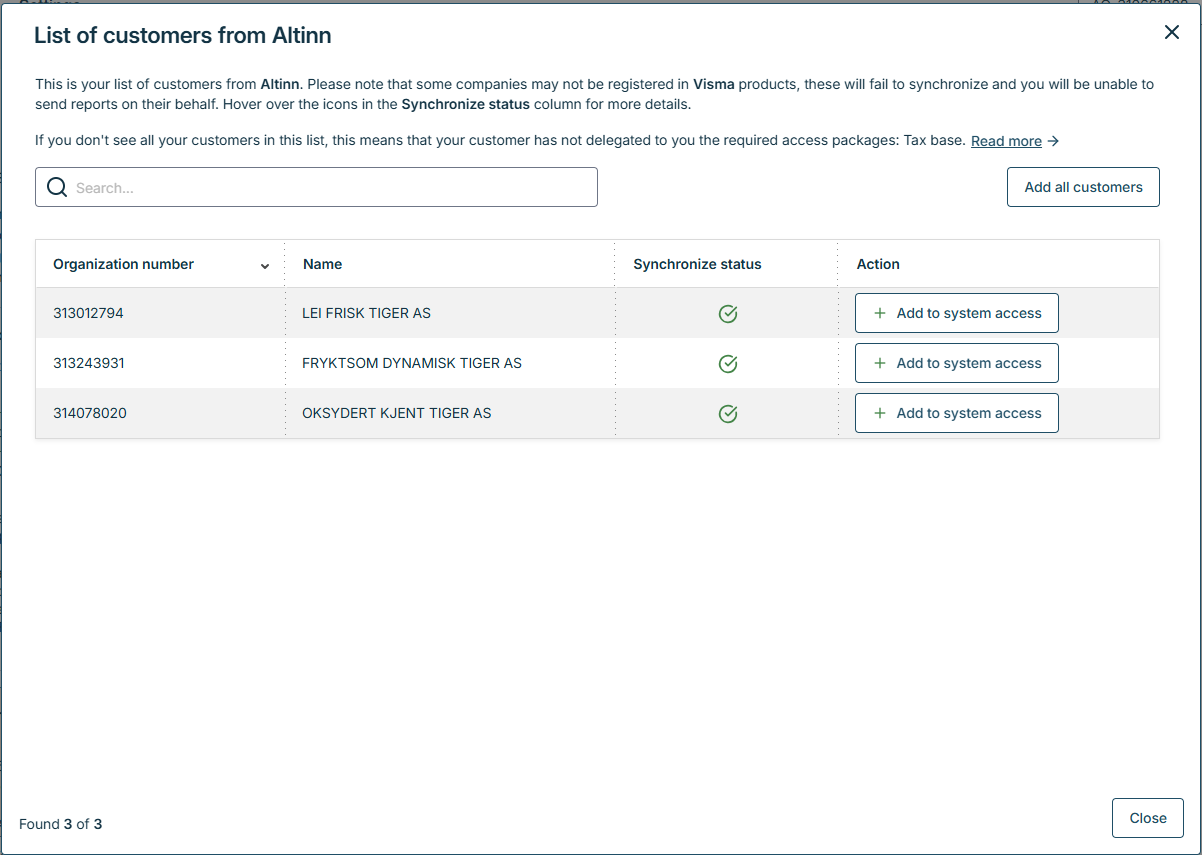Click the name LEI FRISK TIGER AS
The width and height of the screenshot is (1202, 855).
pos(366,313)
